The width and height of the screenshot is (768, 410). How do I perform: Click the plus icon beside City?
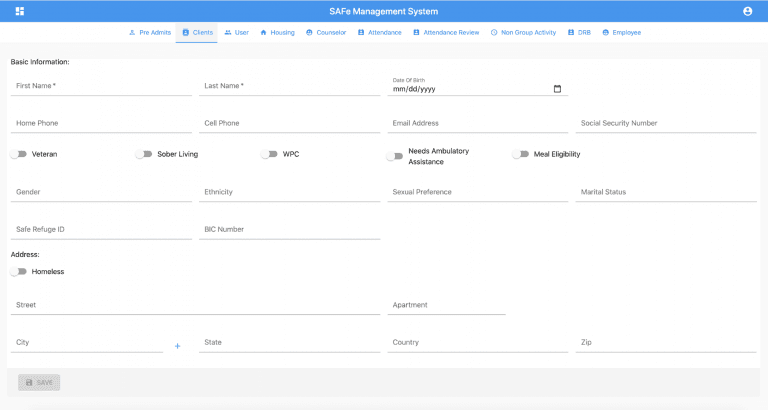point(178,346)
